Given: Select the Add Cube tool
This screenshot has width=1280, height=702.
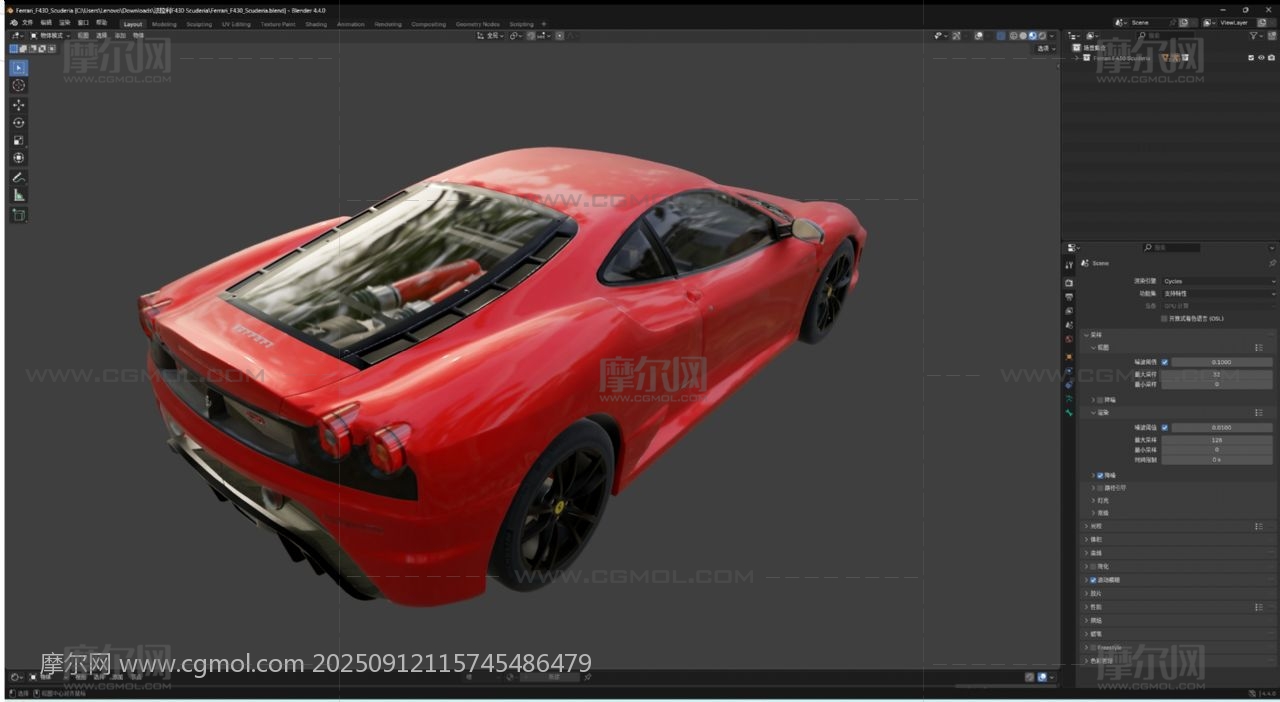Looking at the screenshot, I should coord(19,215).
